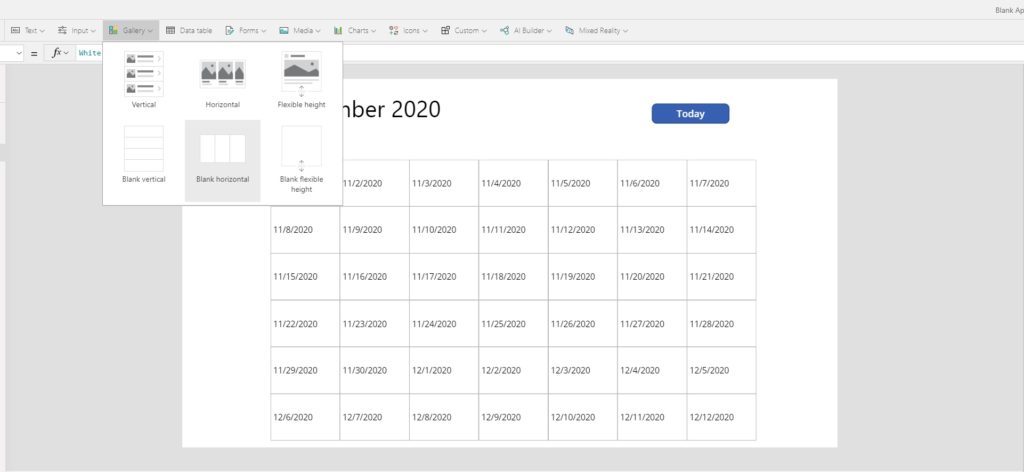Select the 11/22/2020 calendar cell
The image size is (1024, 472).
tap(305, 324)
